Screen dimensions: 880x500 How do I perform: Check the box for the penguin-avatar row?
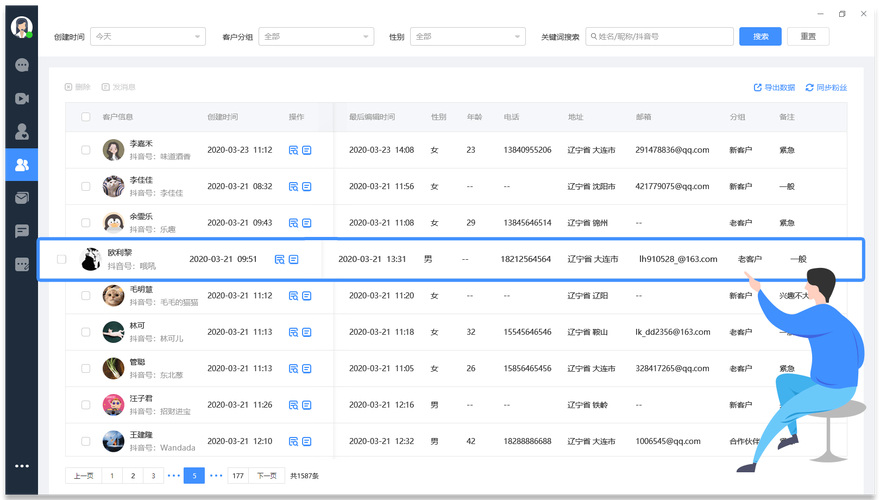coord(85,223)
